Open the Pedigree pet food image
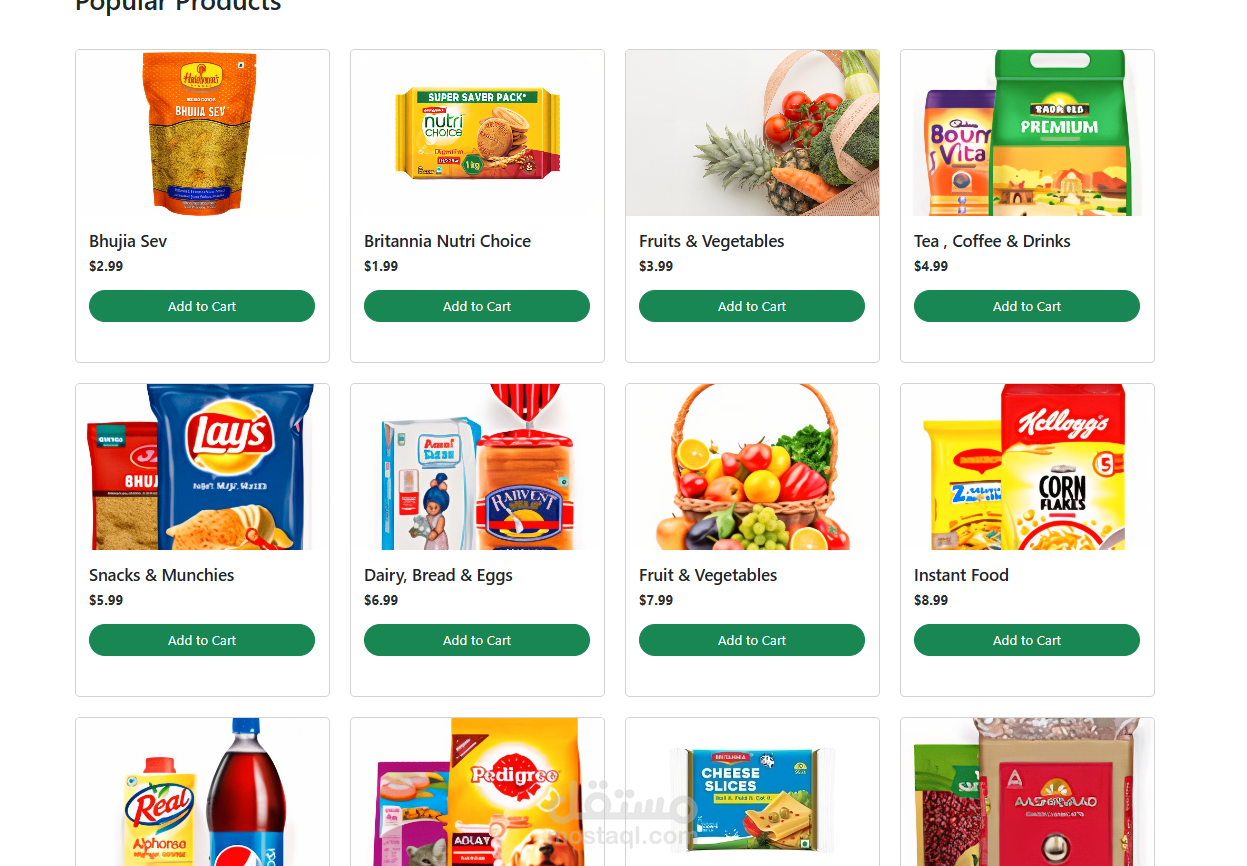Viewport: 1247px width, 866px height. coord(477,792)
